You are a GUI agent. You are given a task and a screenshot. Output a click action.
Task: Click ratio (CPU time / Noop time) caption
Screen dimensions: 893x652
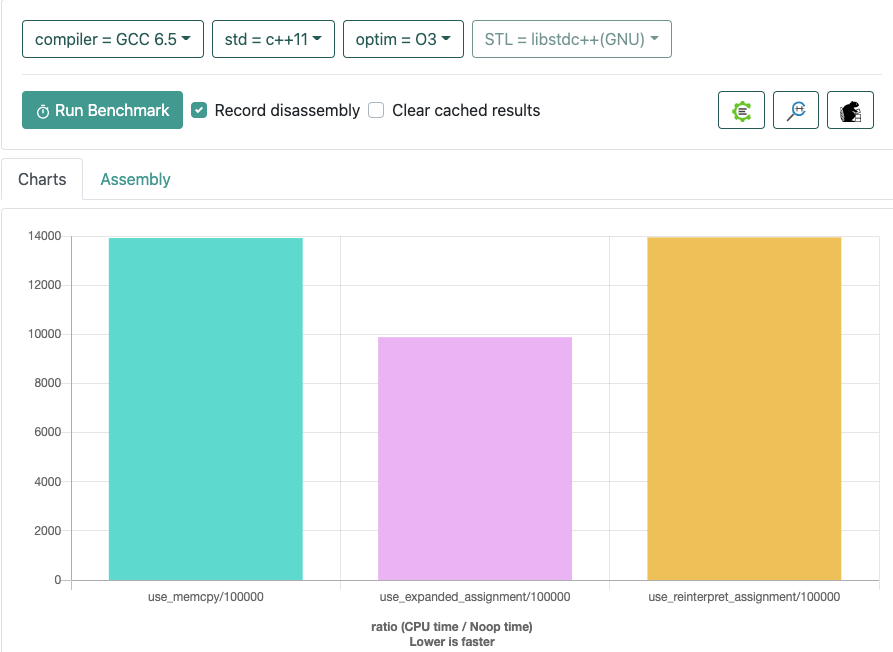point(452,626)
